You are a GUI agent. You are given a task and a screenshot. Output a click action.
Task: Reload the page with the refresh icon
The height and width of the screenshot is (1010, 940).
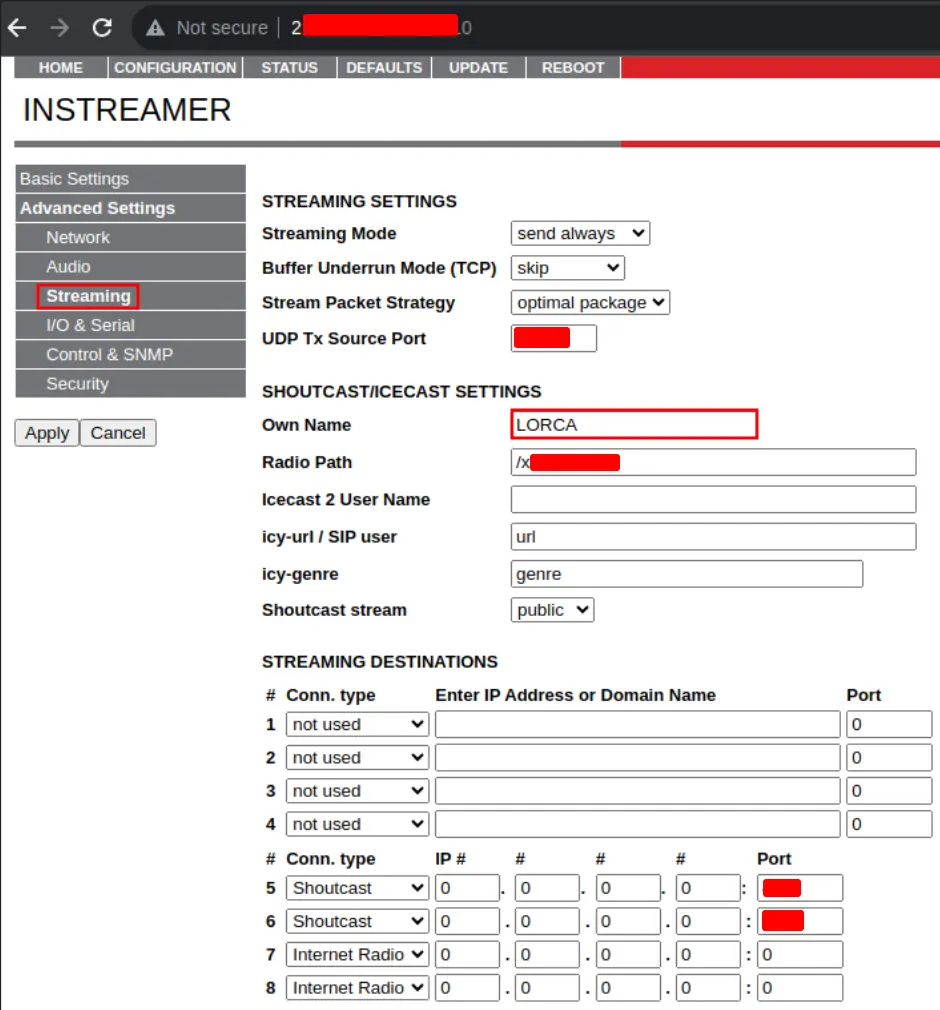point(102,28)
